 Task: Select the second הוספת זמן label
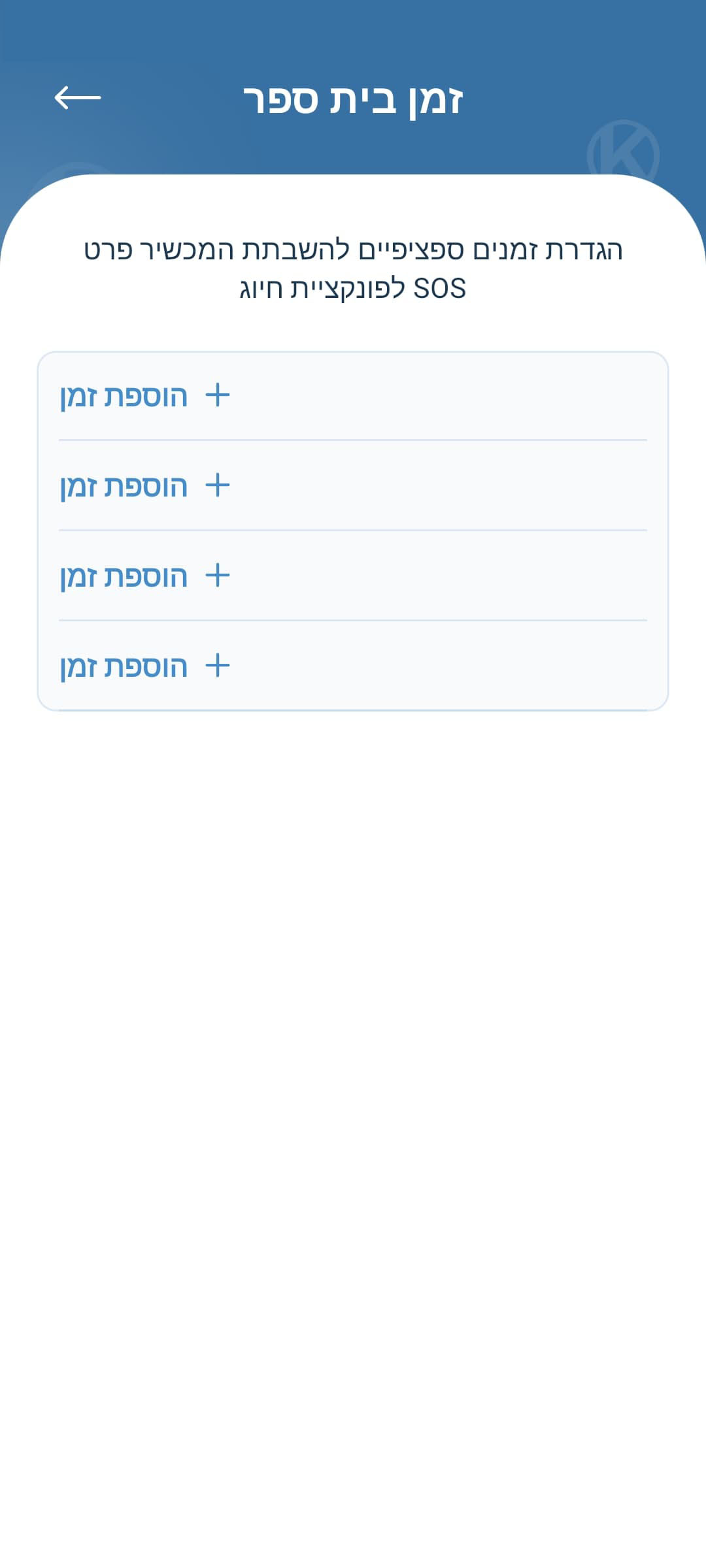[124, 487]
